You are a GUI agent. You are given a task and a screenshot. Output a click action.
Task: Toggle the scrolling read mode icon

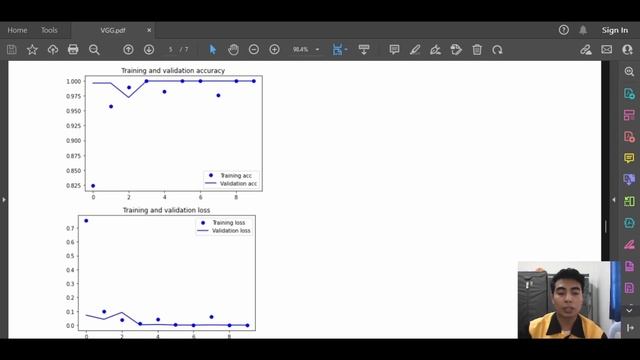pos(364,50)
